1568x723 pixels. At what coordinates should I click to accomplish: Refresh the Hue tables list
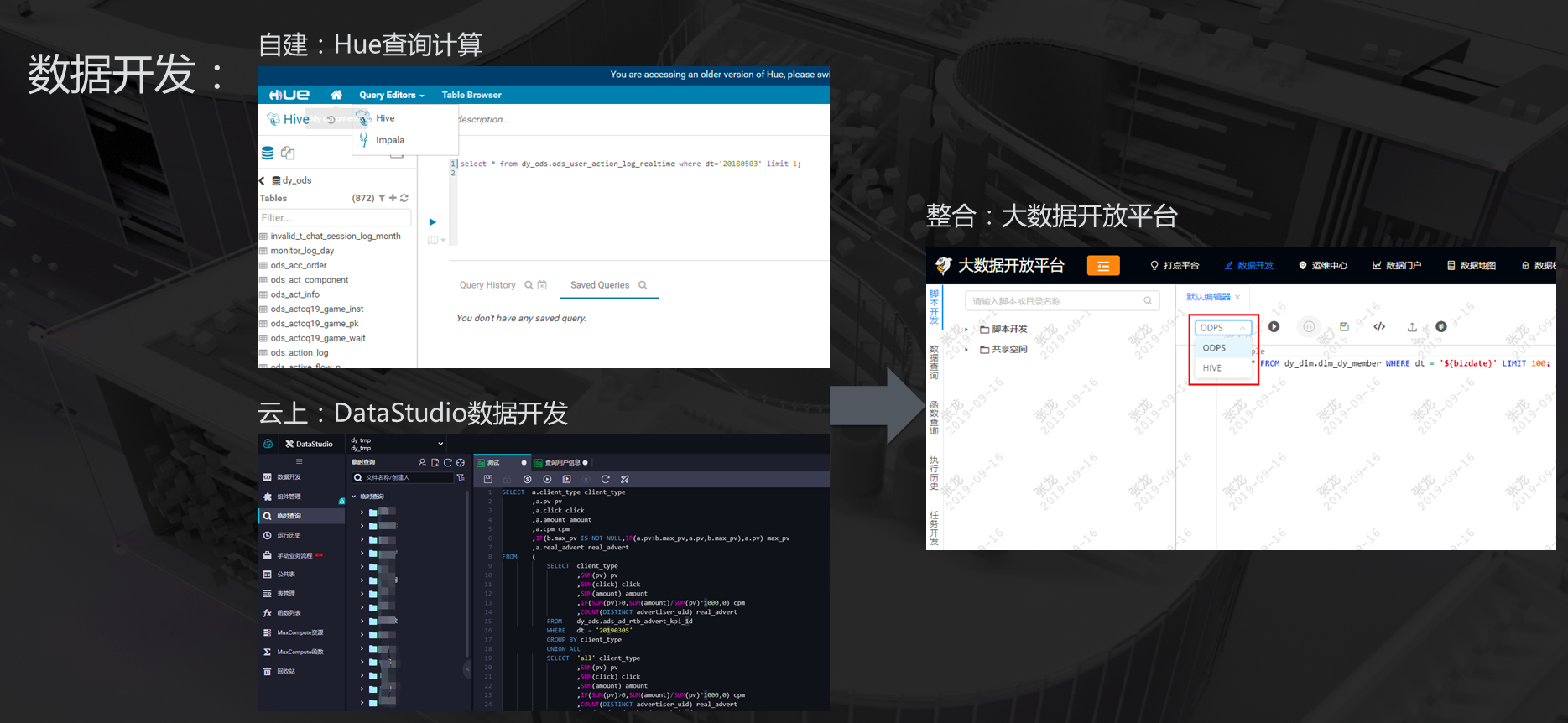(x=404, y=198)
